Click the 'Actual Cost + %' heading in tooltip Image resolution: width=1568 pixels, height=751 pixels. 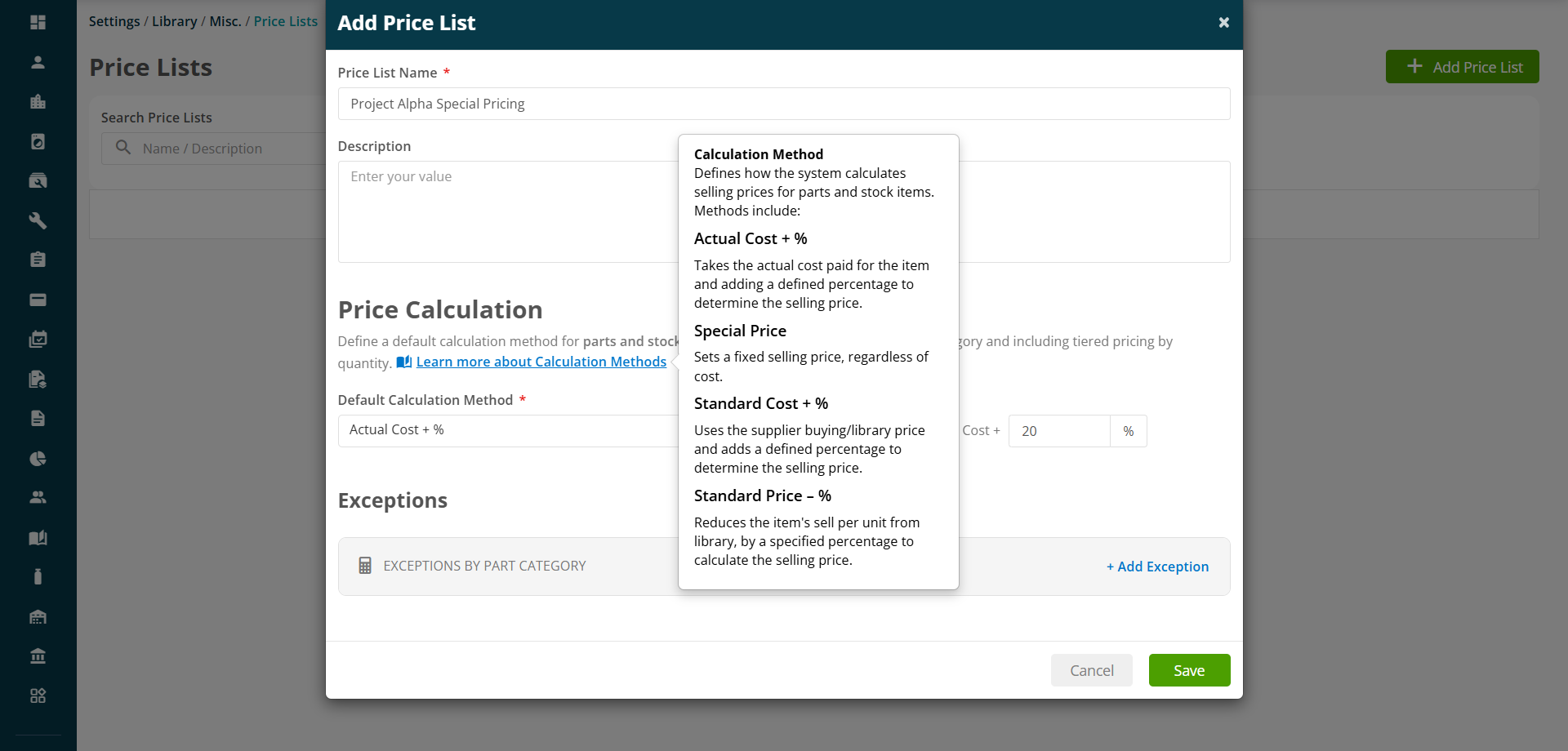[751, 238]
